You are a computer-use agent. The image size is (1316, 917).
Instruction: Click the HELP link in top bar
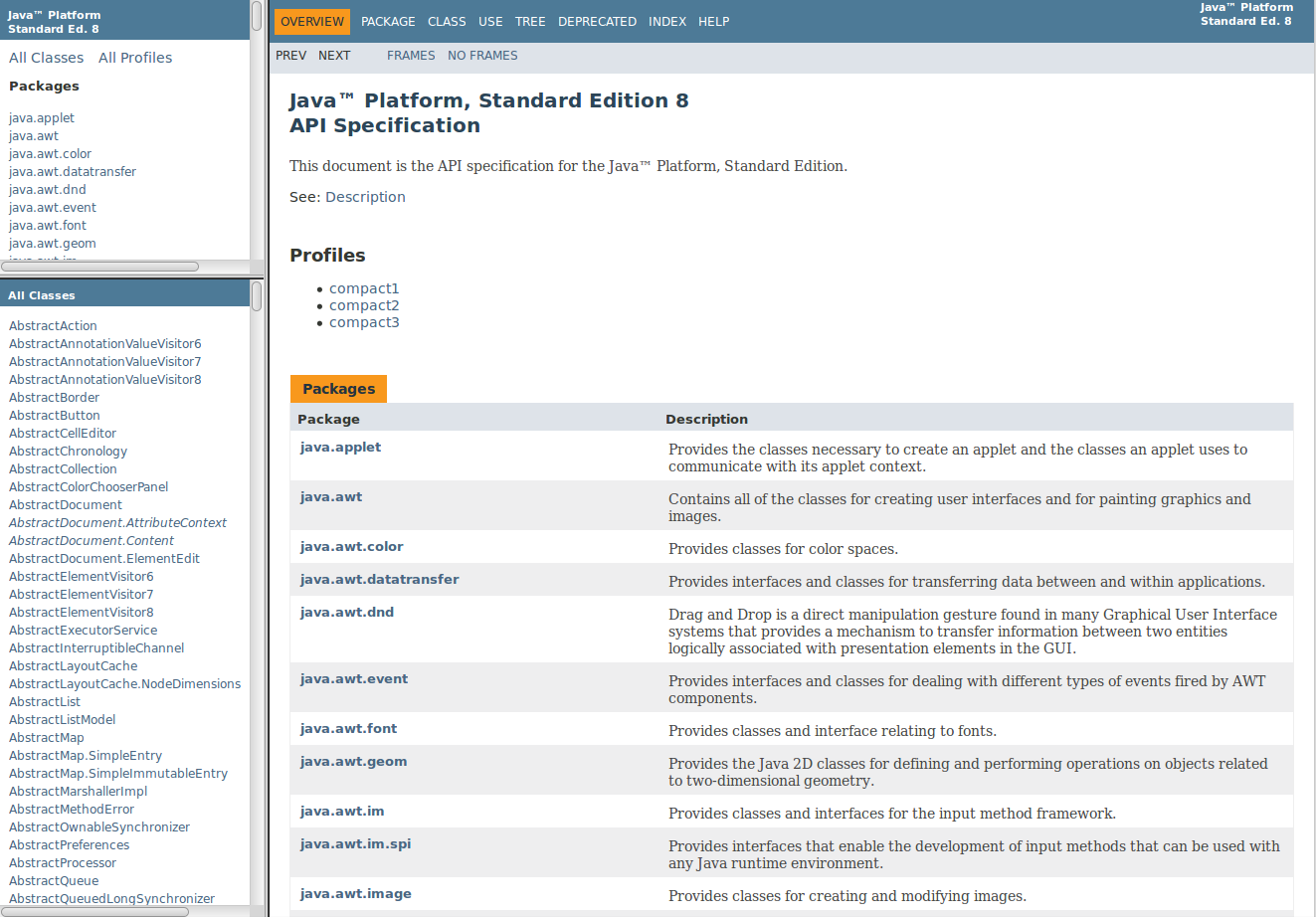713,22
